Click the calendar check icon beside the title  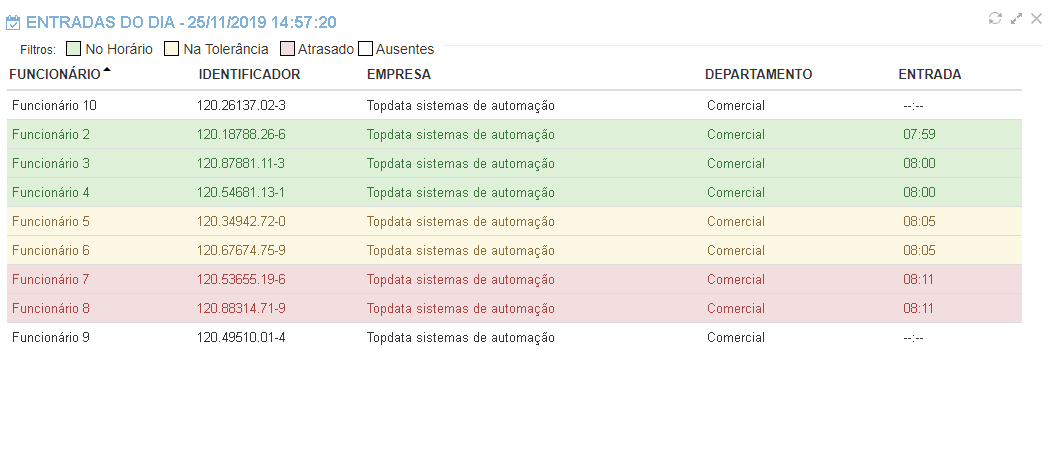tap(14, 21)
